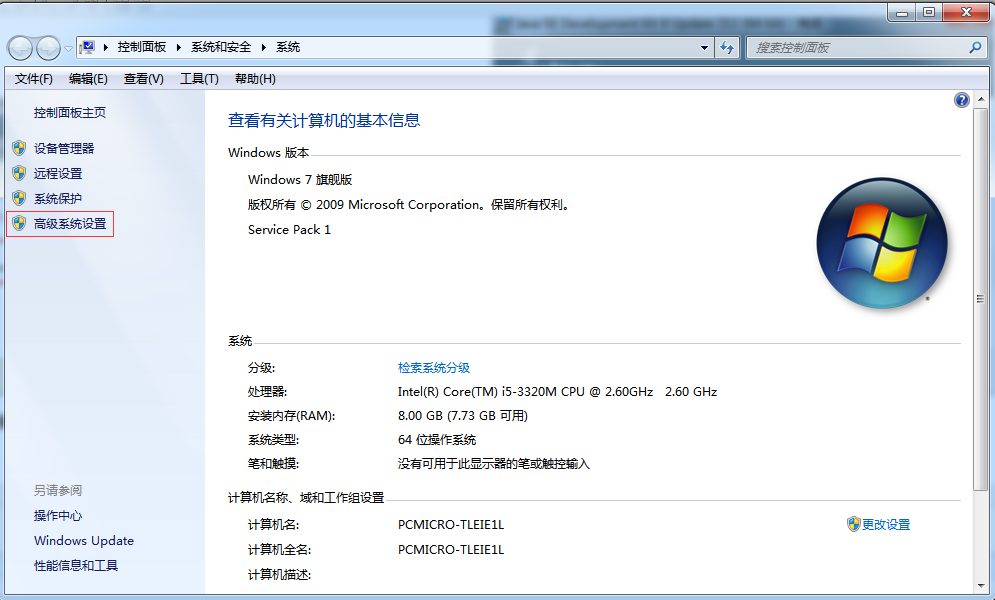Select 系统和安全 in the address breadcrumb
This screenshot has height=600, width=995.
(221, 47)
